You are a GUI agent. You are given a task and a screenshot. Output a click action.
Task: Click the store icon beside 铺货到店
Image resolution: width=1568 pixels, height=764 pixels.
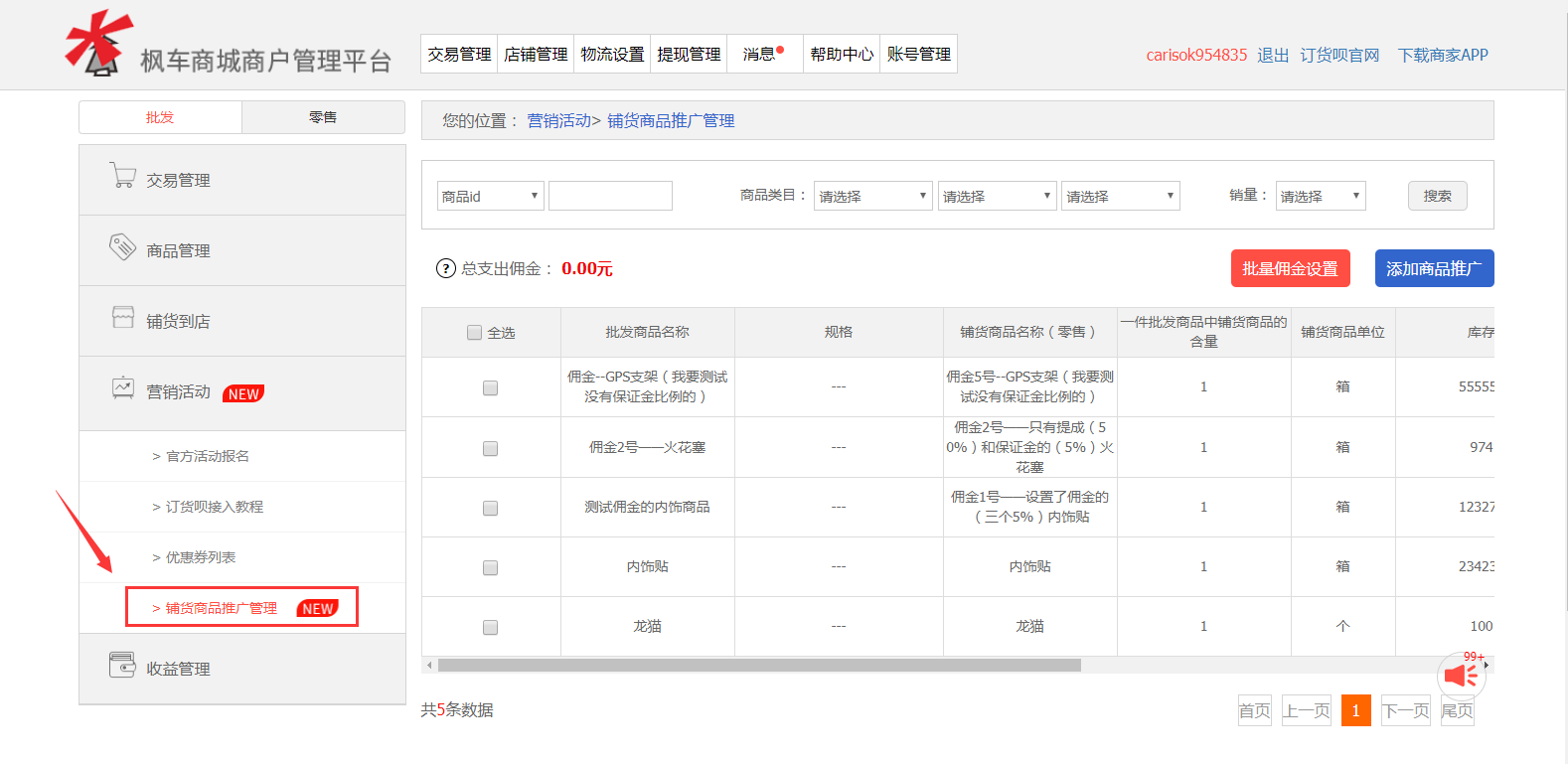(x=123, y=317)
